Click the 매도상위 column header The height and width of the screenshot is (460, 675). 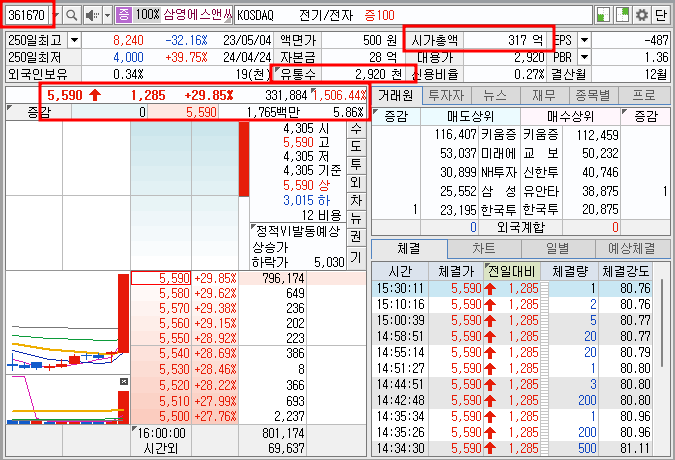click(471, 116)
